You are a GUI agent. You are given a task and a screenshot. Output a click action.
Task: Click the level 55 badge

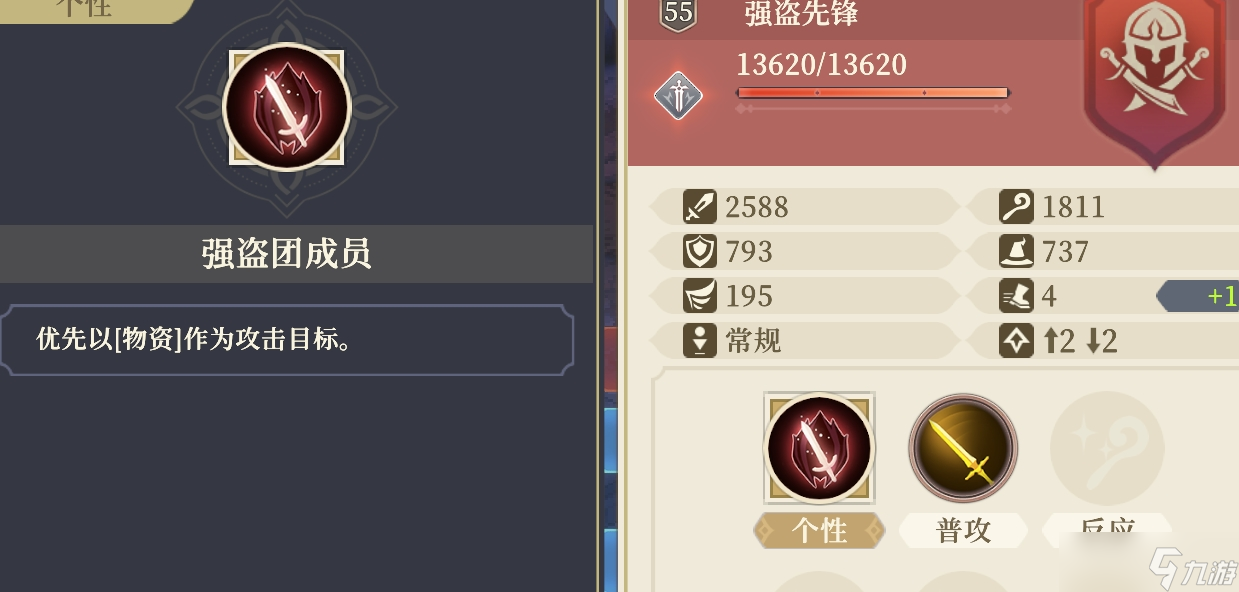click(x=679, y=14)
